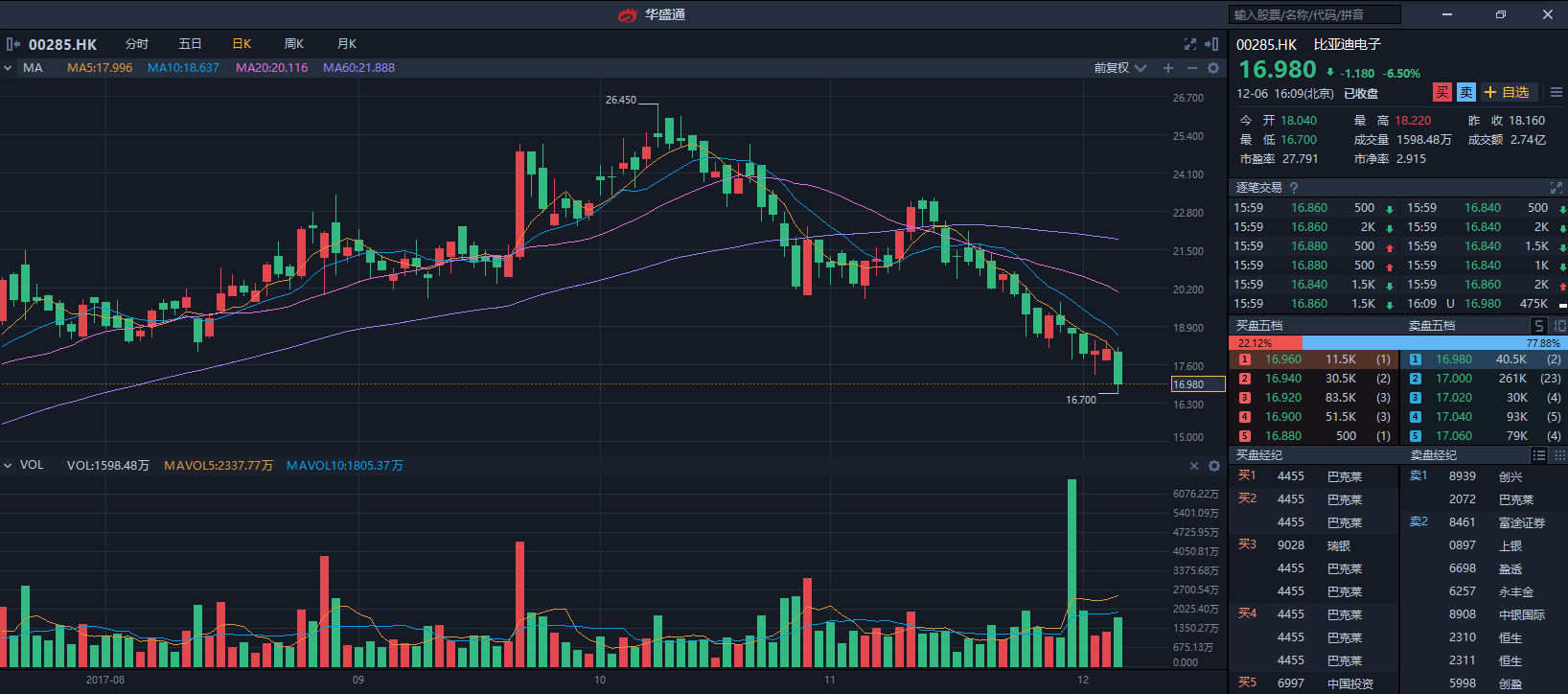Click the help icon beside 逐笔交易
The width and height of the screenshot is (1568, 694).
[1294, 188]
